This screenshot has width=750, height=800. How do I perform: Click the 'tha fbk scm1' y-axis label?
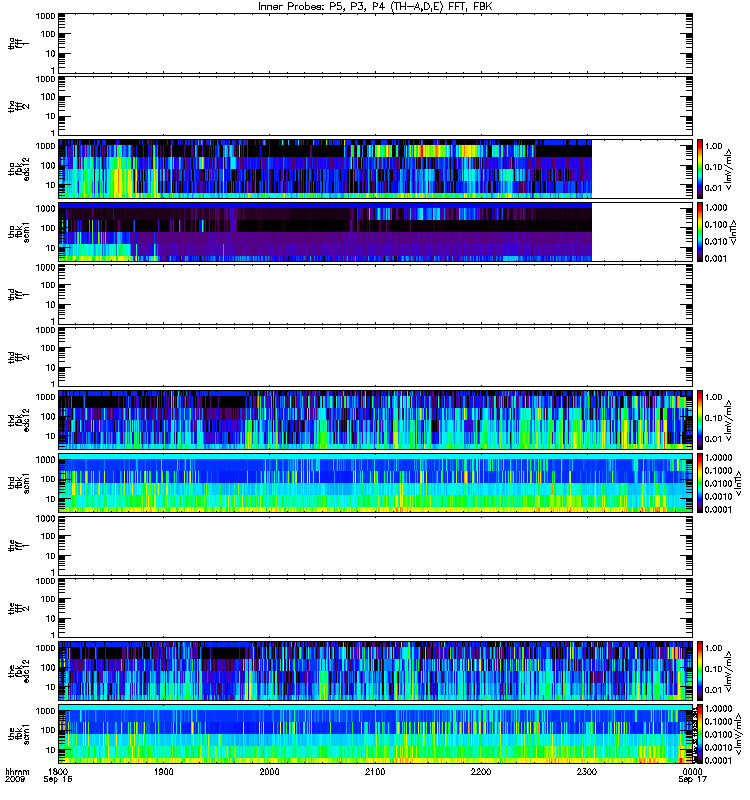pos(18,231)
